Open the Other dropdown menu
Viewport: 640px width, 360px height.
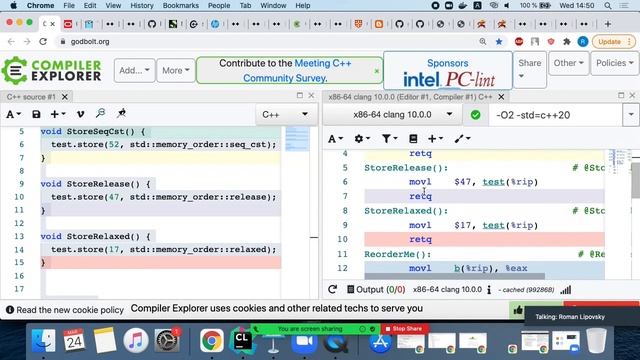[569, 63]
